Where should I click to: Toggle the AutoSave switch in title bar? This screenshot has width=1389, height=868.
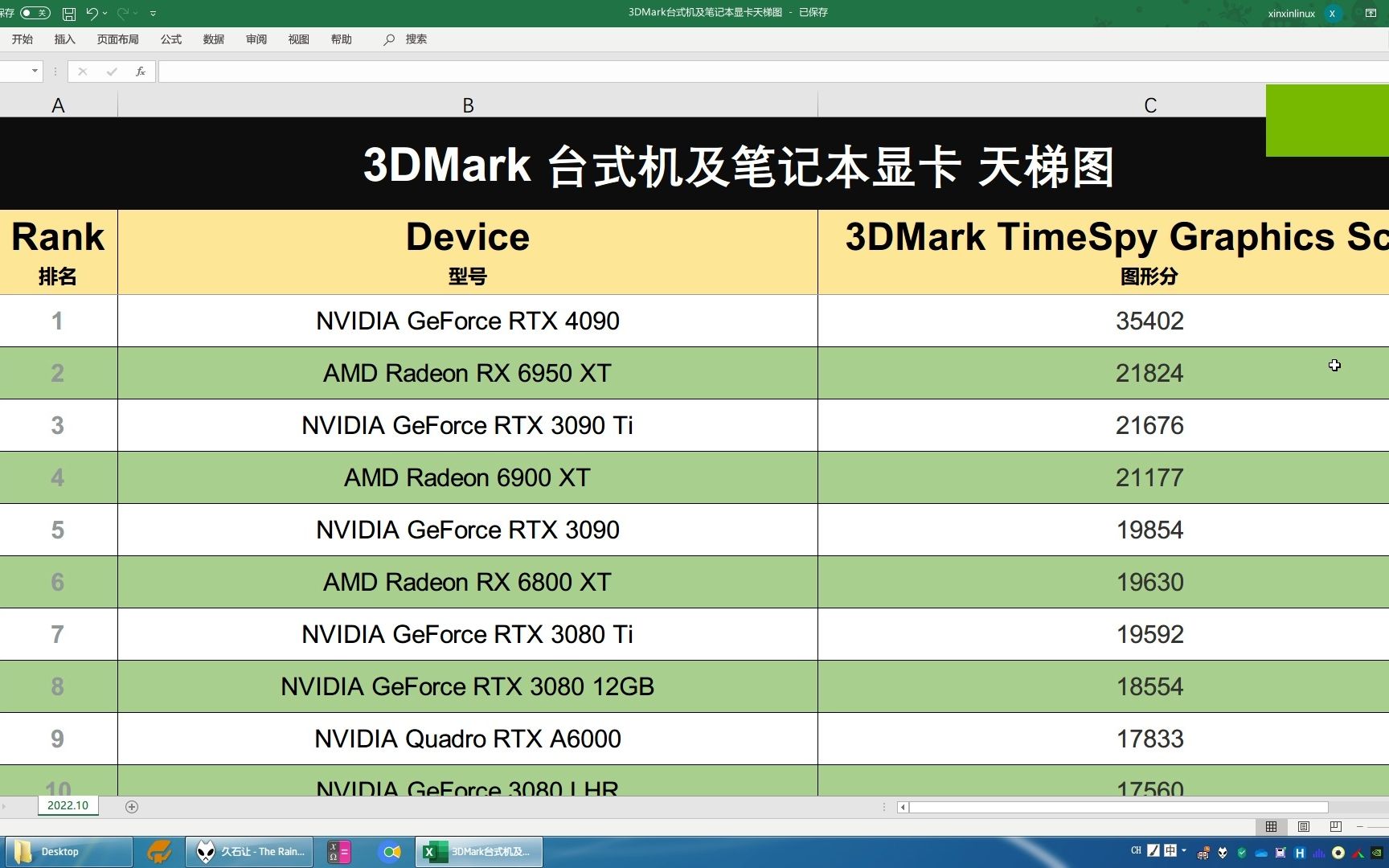tap(35, 13)
